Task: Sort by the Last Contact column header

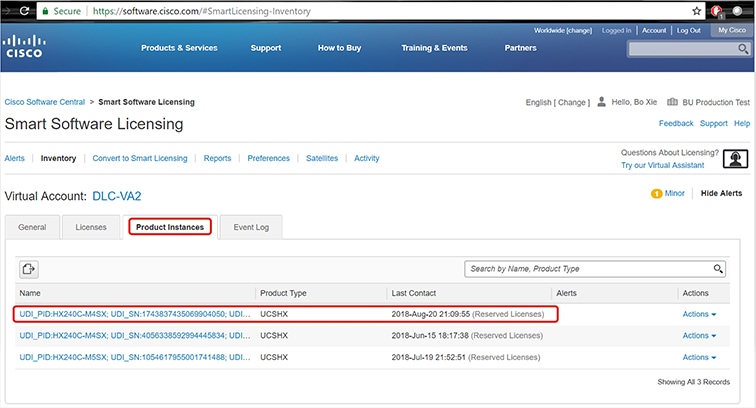Action: point(414,293)
